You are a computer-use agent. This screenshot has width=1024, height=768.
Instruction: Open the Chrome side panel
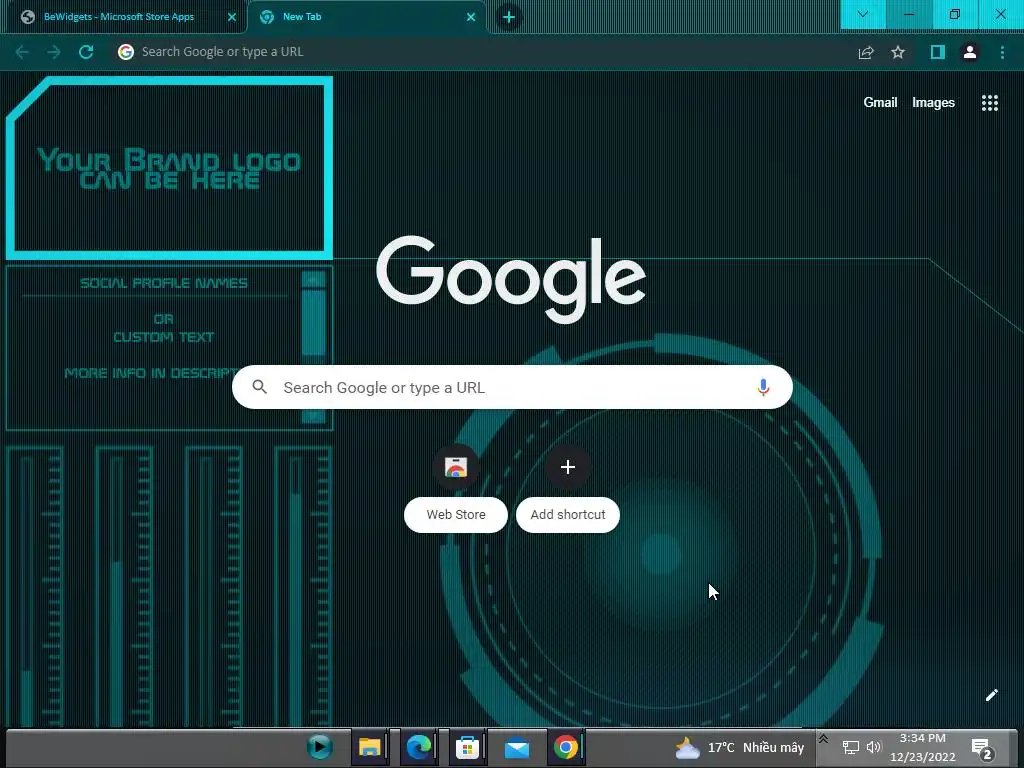point(938,52)
